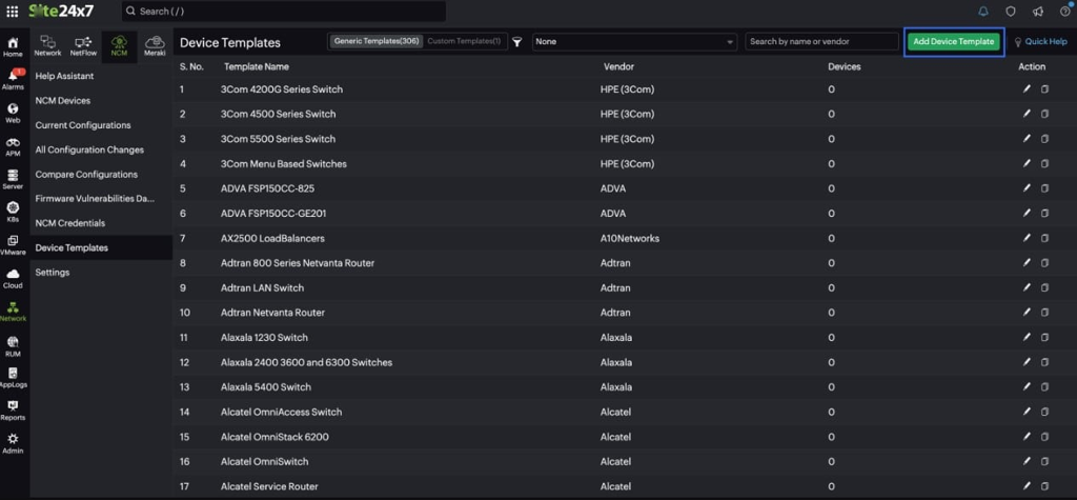Copy the ADVA FSP150CC-825 template
The height and width of the screenshot is (500, 1077).
[1045, 188]
